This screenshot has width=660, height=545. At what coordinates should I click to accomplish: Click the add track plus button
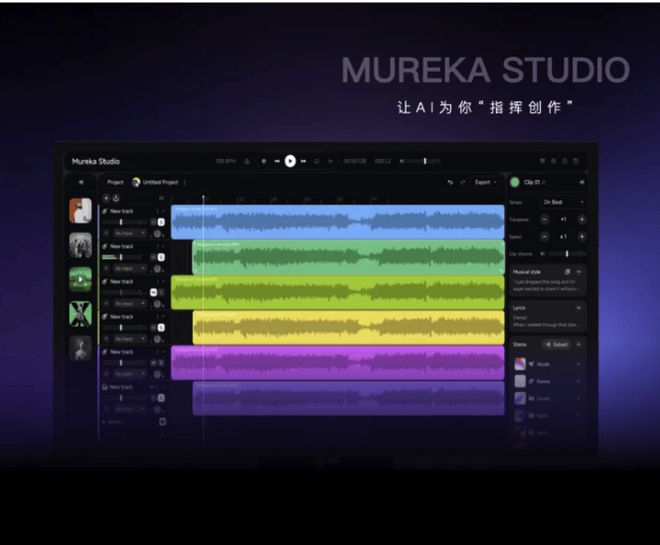coord(106,198)
